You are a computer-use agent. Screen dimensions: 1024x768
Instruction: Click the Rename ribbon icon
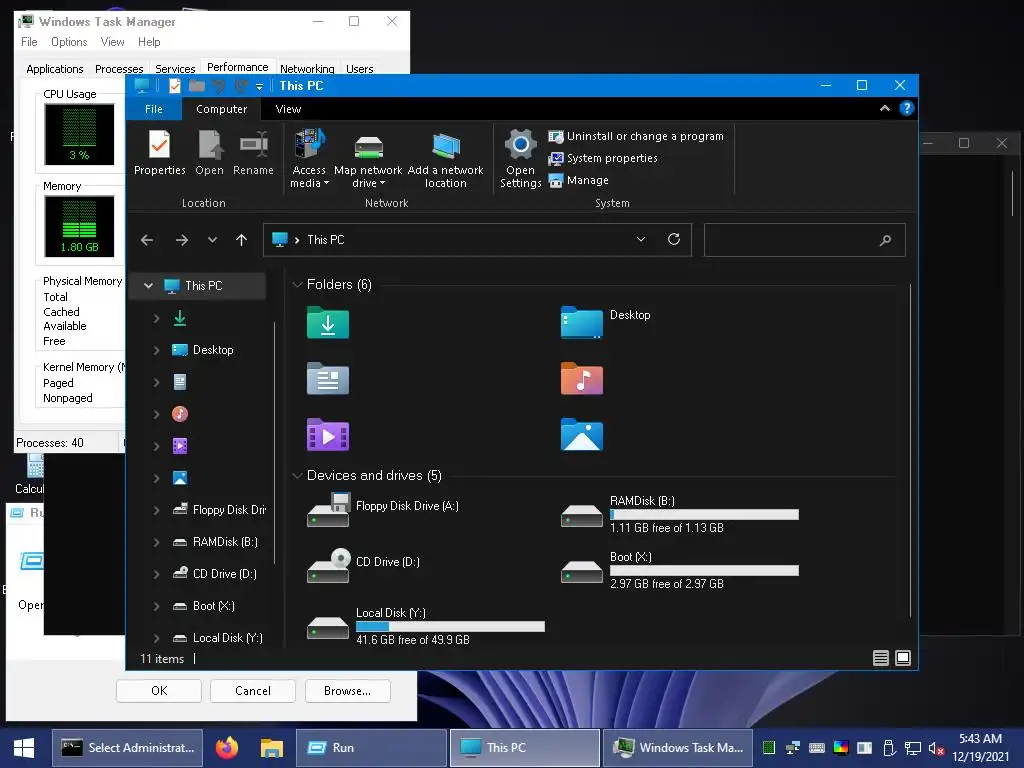coord(253,153)
